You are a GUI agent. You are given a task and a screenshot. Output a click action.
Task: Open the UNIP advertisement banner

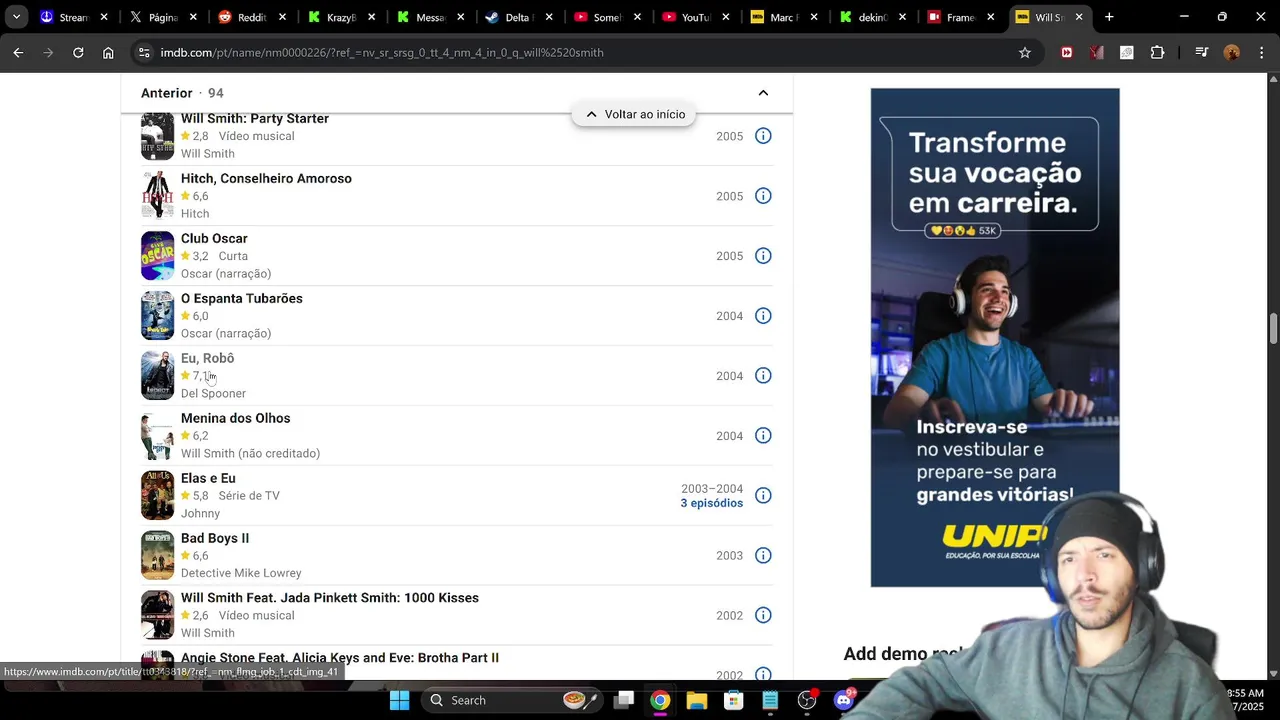click(x=995, y=338)
